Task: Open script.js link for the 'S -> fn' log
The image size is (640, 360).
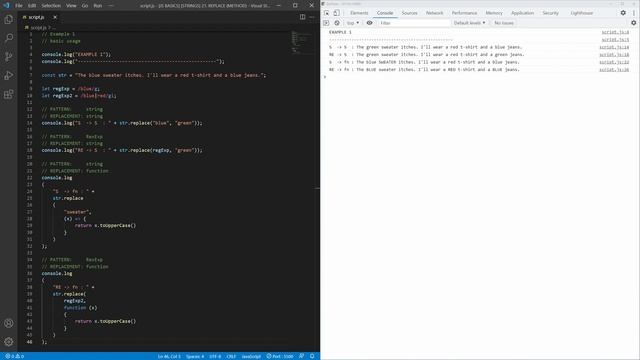Action: pos(614,62)
